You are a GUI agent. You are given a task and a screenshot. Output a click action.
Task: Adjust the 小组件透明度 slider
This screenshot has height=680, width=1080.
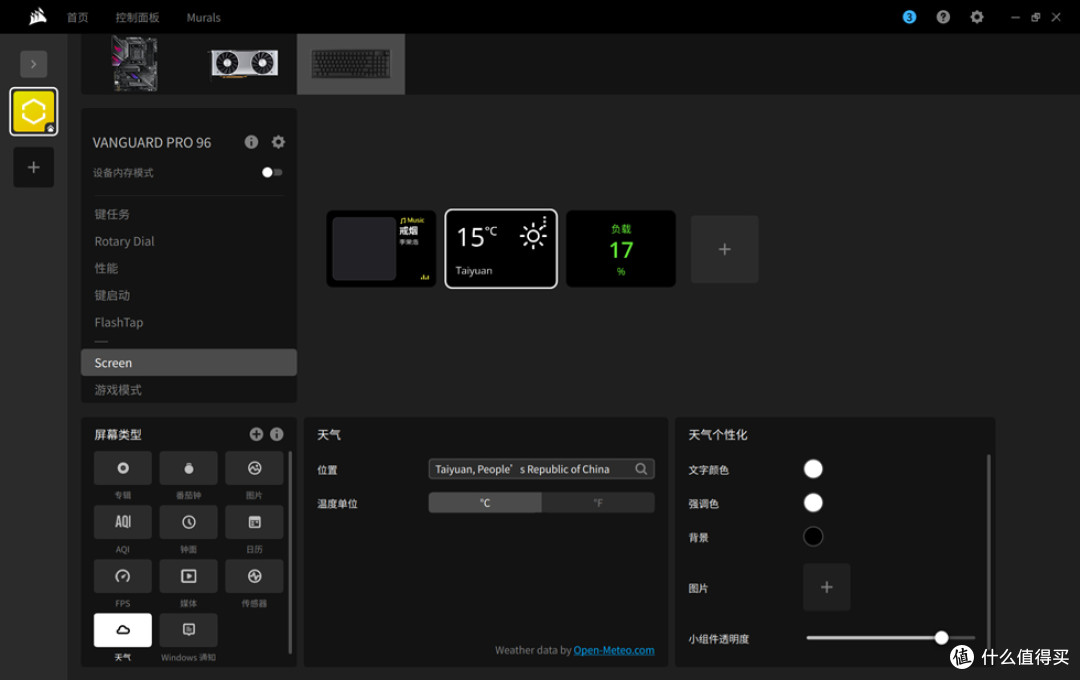891,638
